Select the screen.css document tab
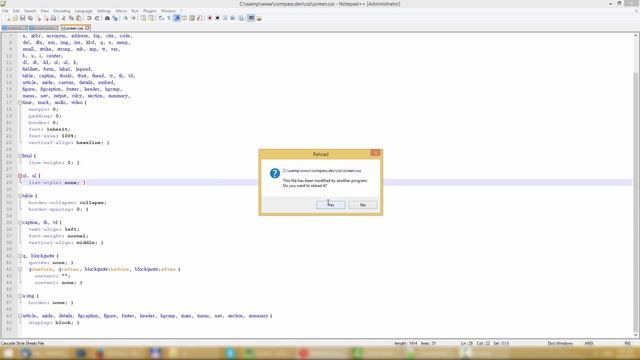 [74, 28]
